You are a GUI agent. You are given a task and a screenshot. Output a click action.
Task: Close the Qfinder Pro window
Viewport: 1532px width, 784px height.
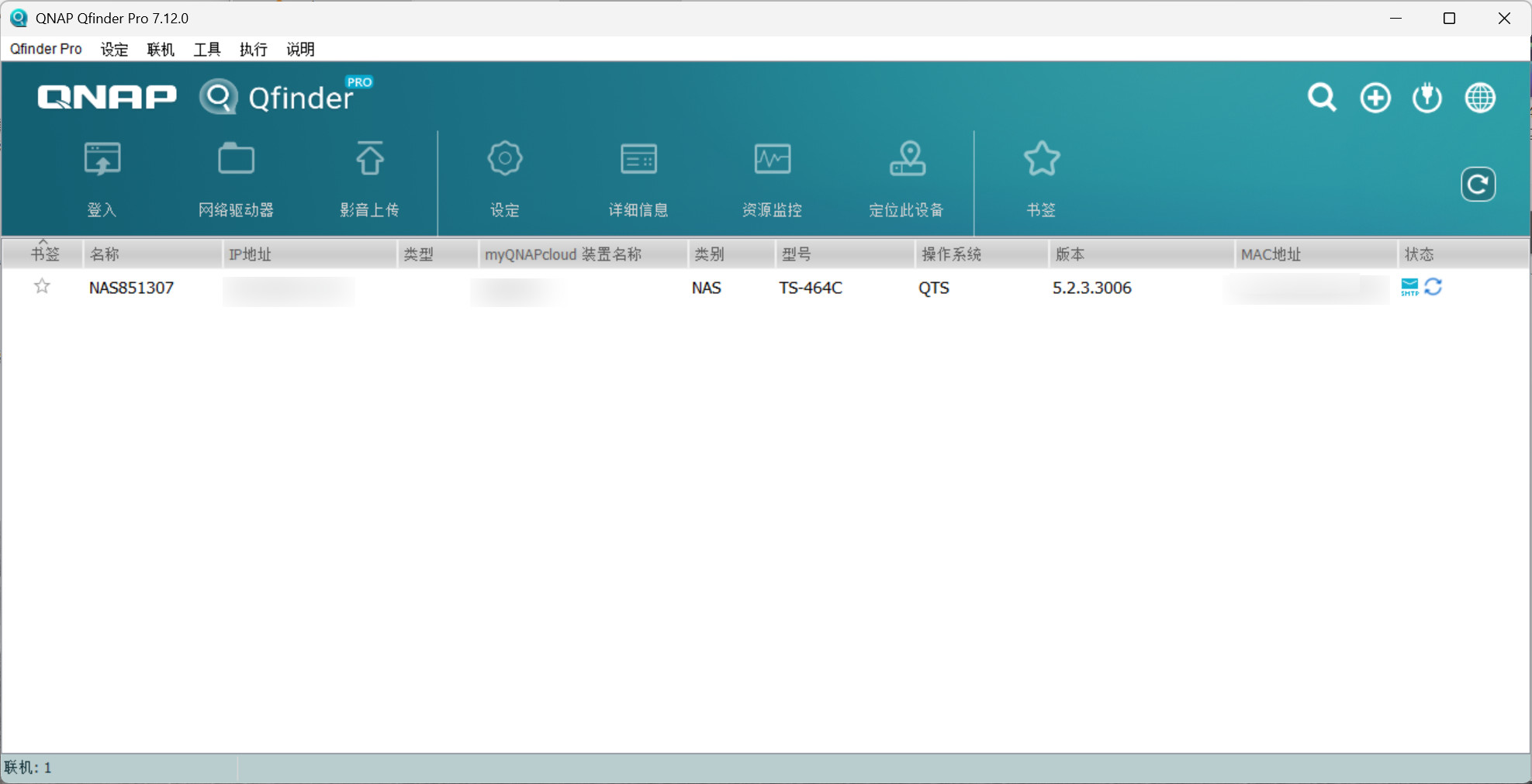1503,18
